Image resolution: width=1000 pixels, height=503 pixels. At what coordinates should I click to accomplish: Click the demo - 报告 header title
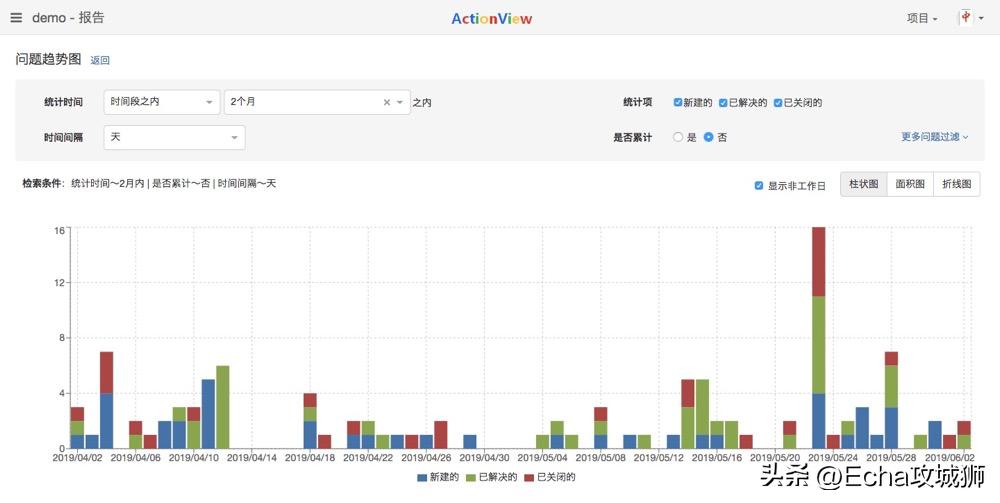click(68, 18)
